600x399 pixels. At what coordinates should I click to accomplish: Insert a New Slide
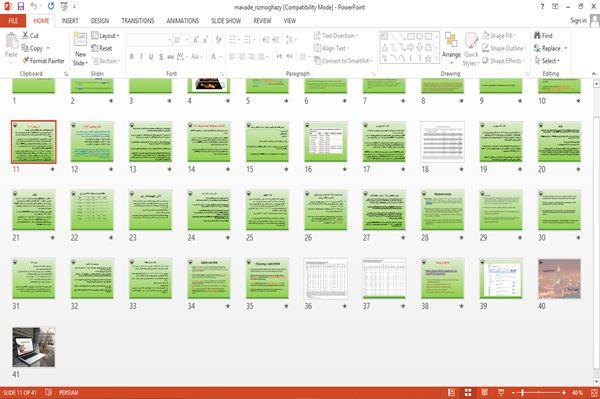tap(80, 49)
